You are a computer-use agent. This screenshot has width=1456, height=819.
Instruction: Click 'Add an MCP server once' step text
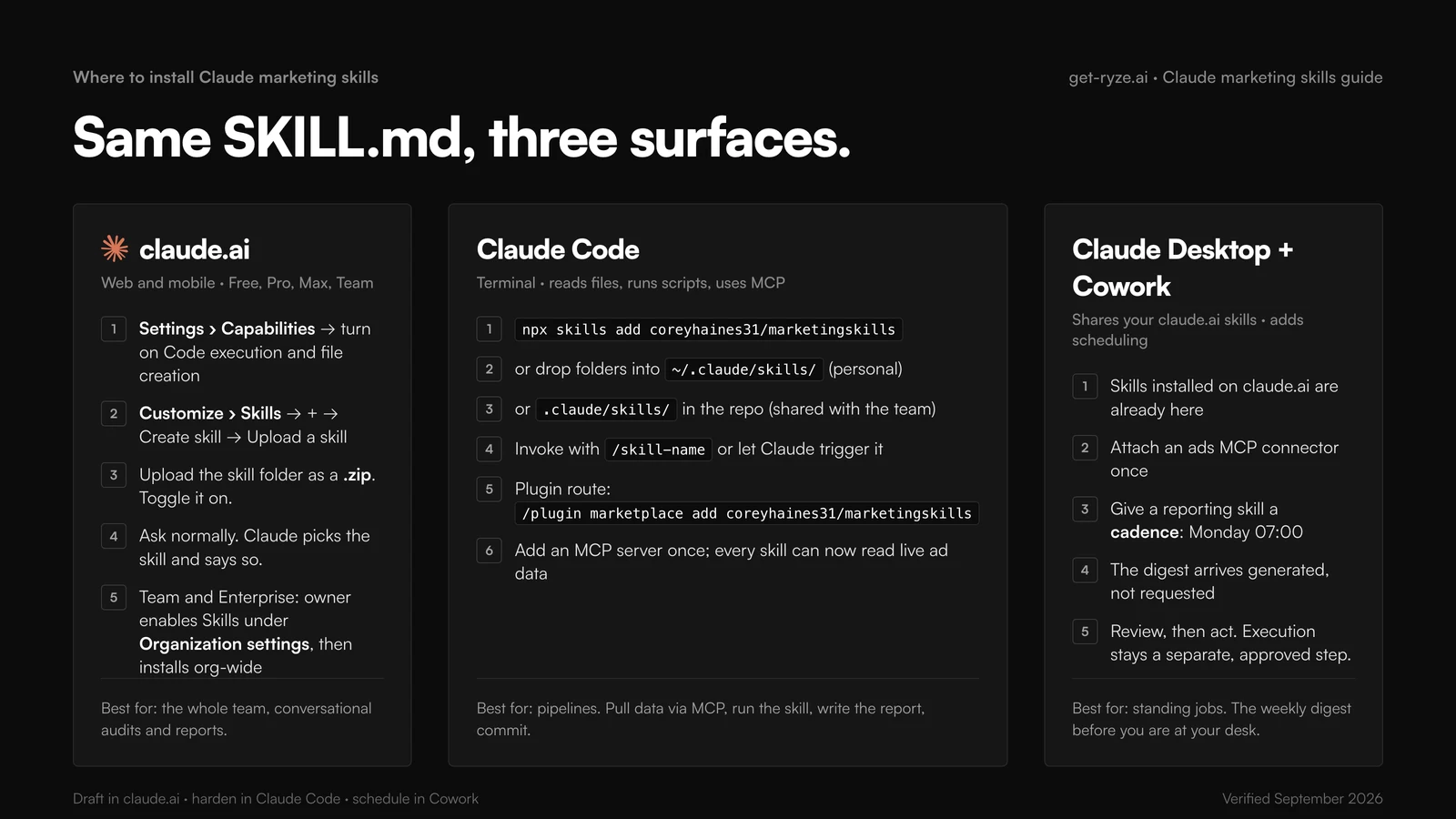pos(732,561)
